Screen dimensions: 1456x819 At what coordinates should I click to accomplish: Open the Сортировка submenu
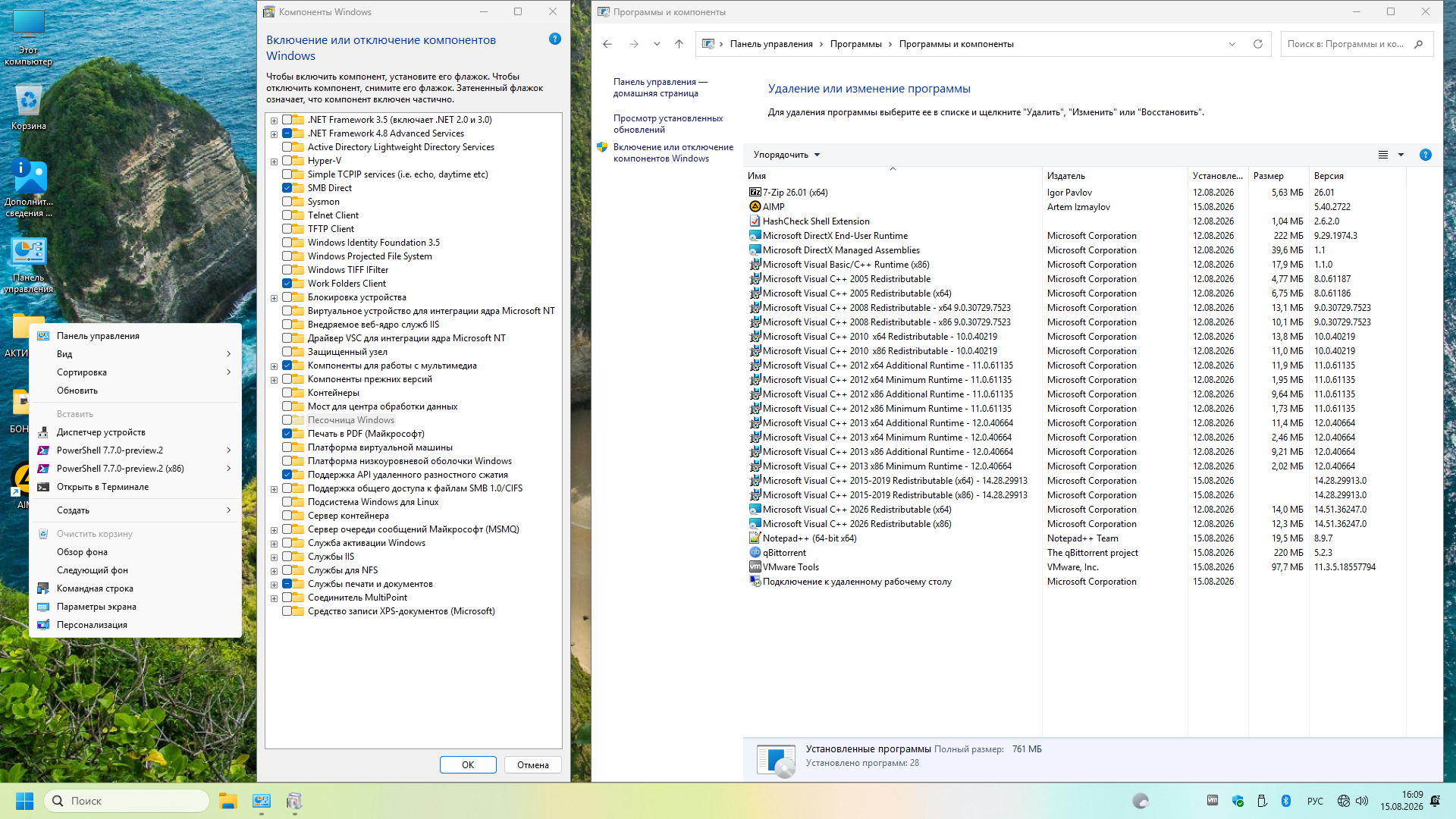[x=136, y=372]
